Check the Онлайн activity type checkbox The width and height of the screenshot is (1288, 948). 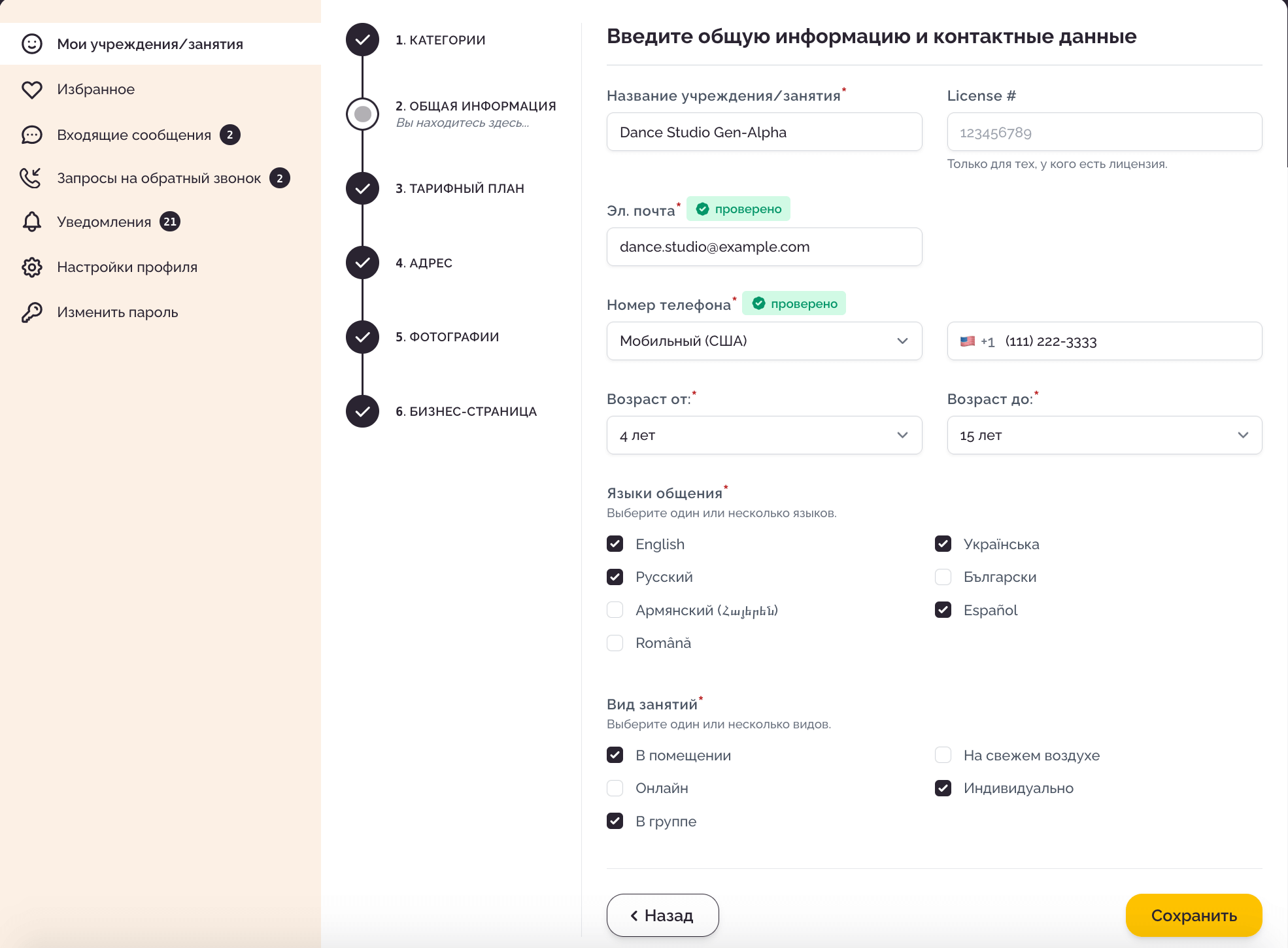click(615, 788)
